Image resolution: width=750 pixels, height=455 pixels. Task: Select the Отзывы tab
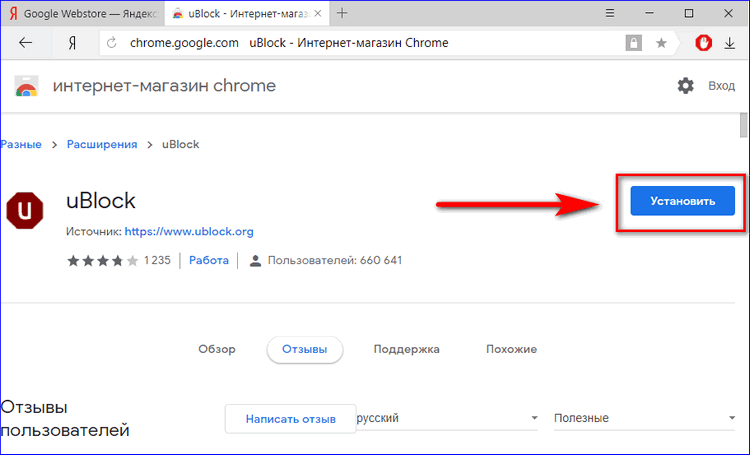pyautogui.click(x=305, y=349)
